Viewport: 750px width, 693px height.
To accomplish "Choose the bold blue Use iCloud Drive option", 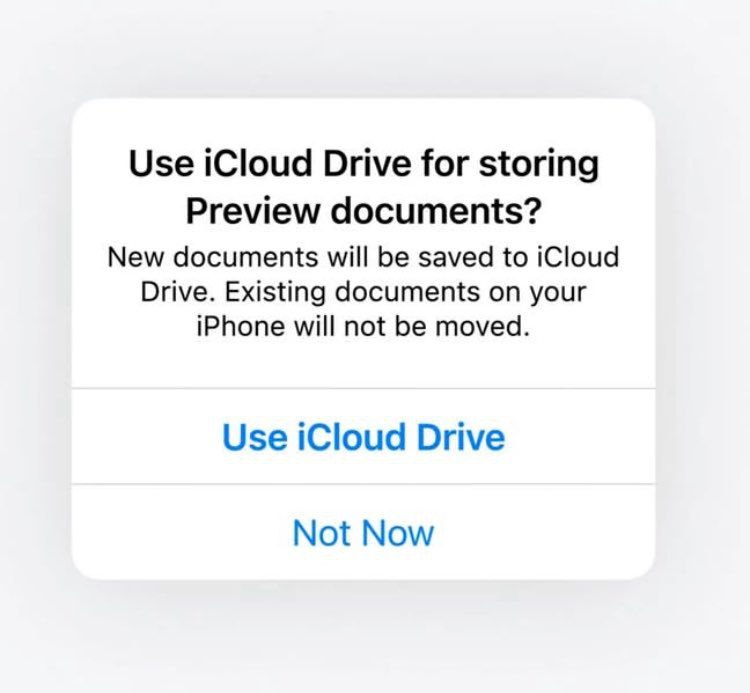I will (363, 436).
